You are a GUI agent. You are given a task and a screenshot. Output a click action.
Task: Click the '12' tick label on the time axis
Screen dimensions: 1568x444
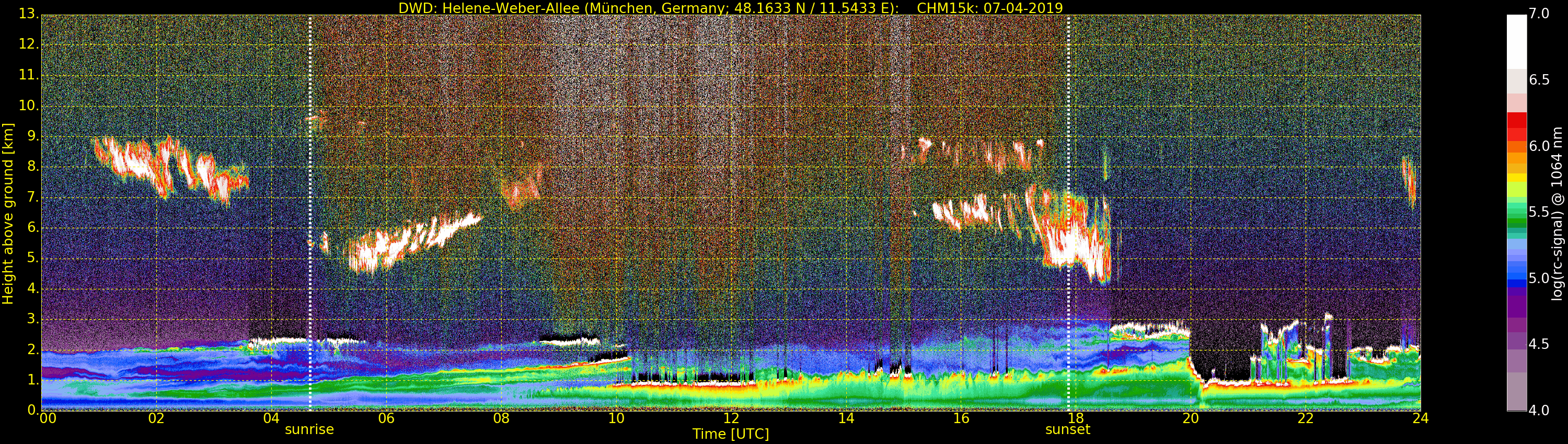(x=731, y=418)
